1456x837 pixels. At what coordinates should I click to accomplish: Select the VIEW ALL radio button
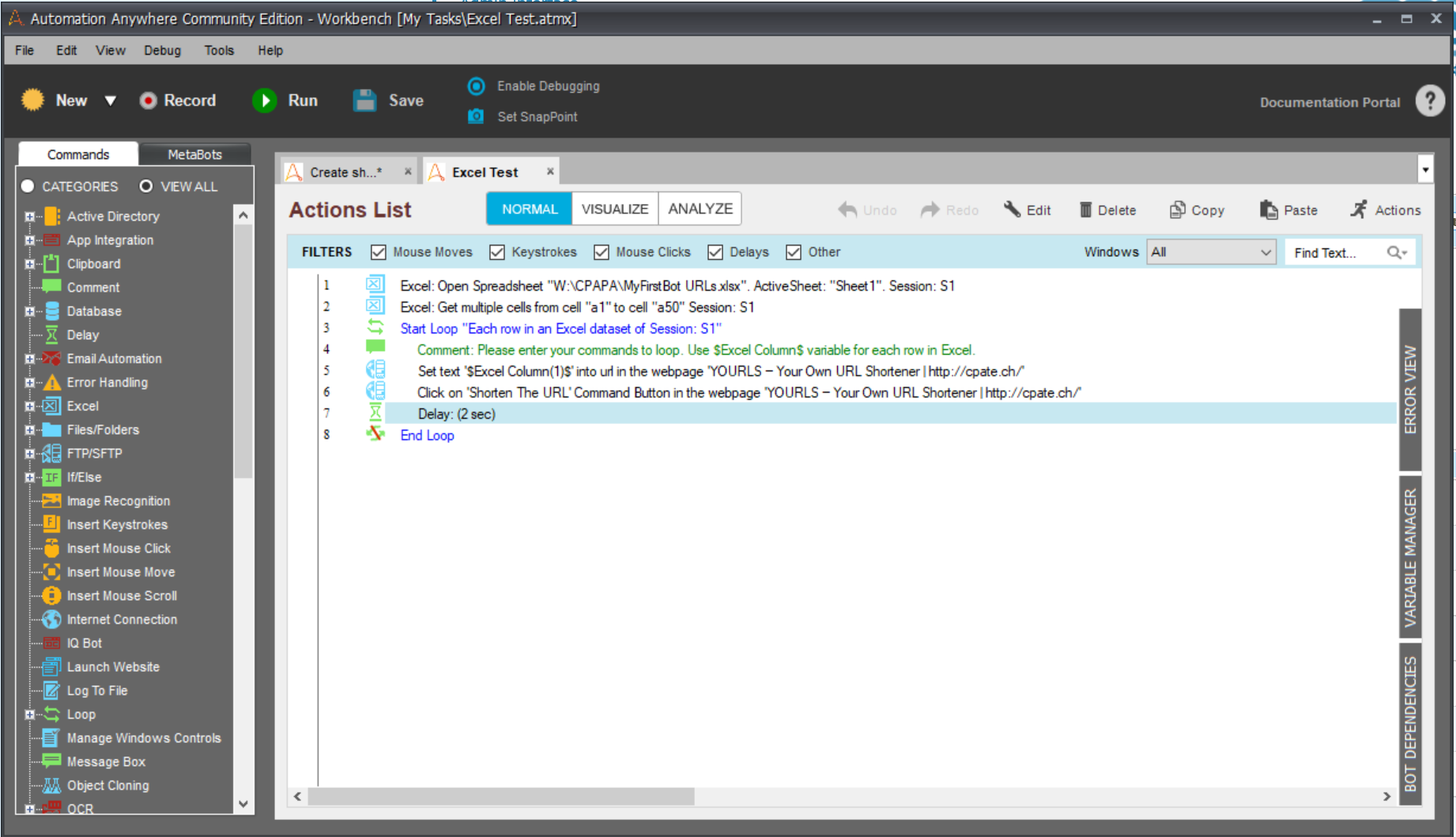click(x=146, y=187)
